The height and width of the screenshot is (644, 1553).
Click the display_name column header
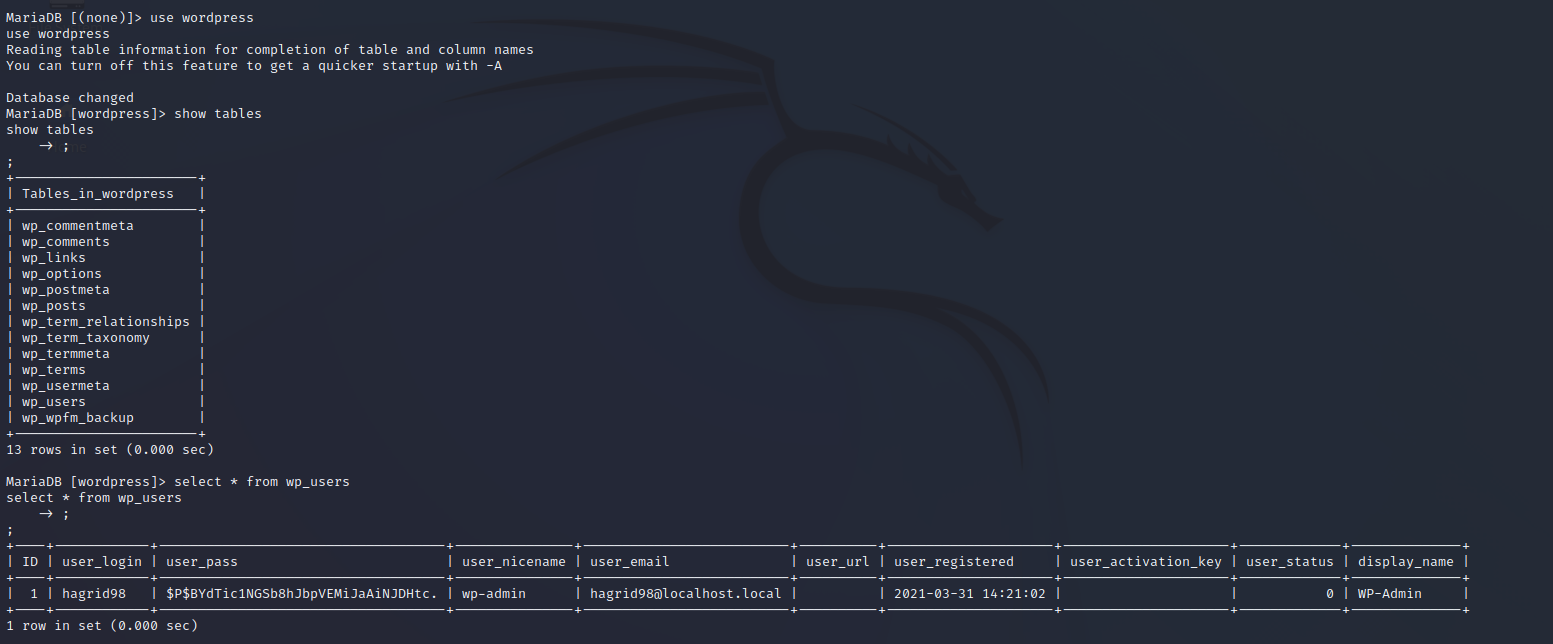1406,562
